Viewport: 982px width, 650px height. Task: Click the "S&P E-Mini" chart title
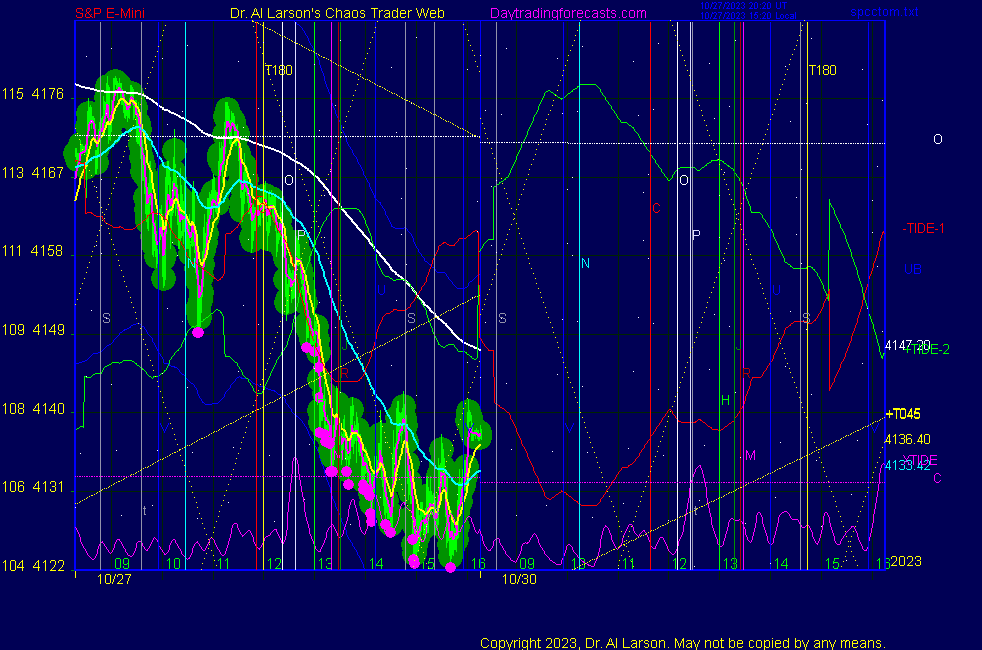(x=110, y=13)
